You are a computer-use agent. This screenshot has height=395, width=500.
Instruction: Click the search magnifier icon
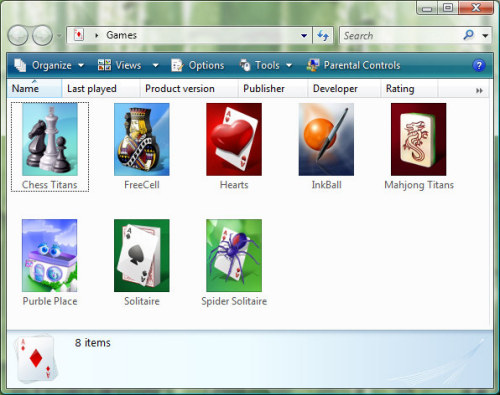(x=468, y=34)
